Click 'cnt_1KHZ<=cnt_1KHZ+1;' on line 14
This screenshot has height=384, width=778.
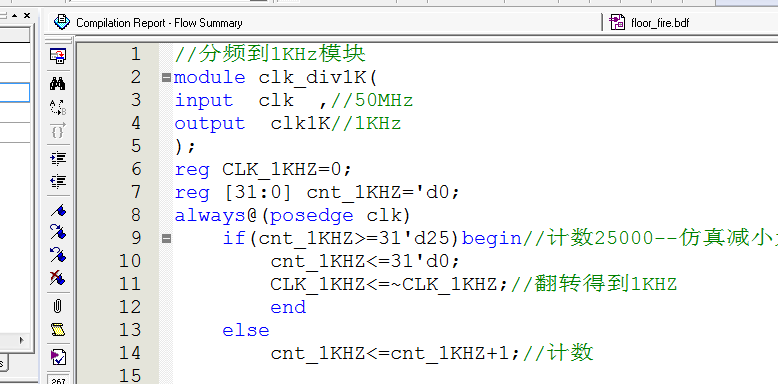(x=396, y=353)
